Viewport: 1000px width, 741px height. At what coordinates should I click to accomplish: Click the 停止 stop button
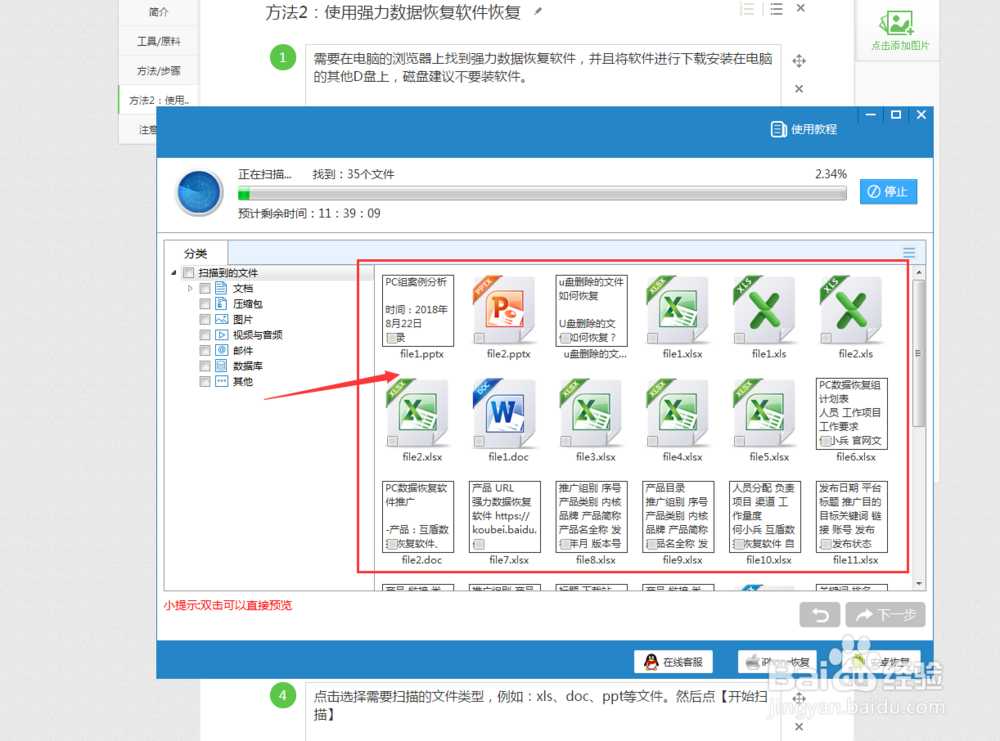tap(888, 191)
